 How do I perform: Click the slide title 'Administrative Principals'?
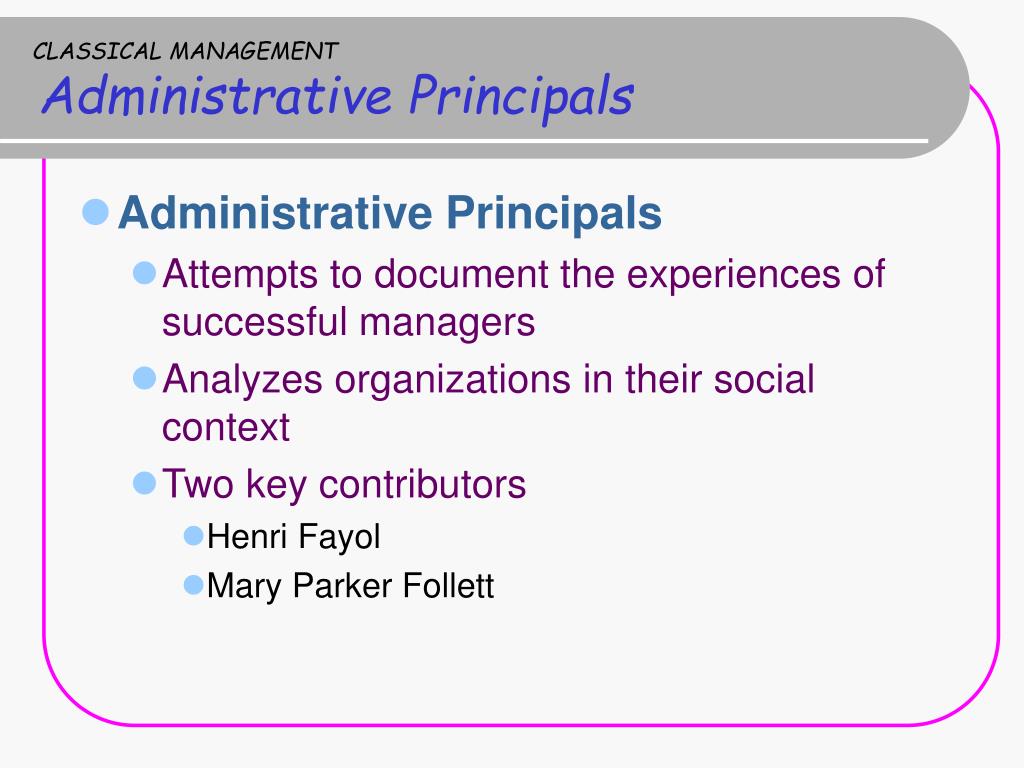[338, 95]
